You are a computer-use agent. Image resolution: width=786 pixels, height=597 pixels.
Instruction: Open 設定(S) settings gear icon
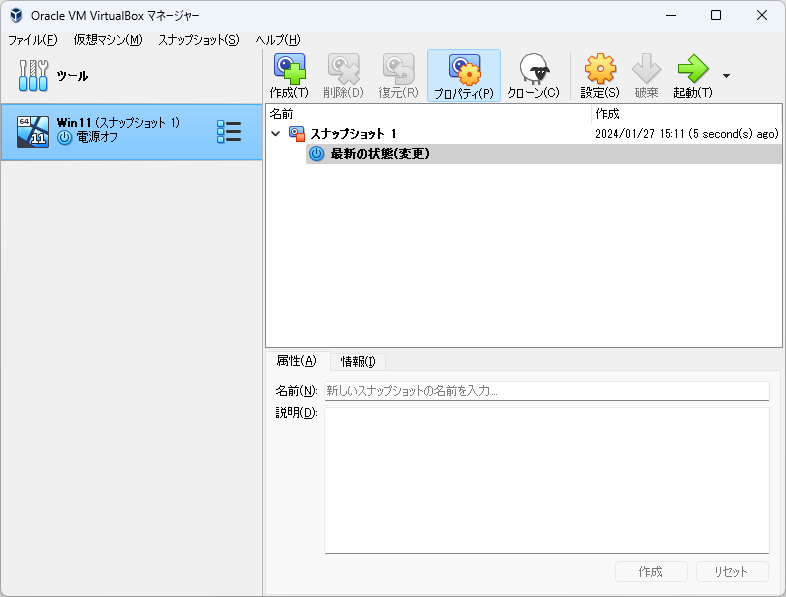[600, 69]
